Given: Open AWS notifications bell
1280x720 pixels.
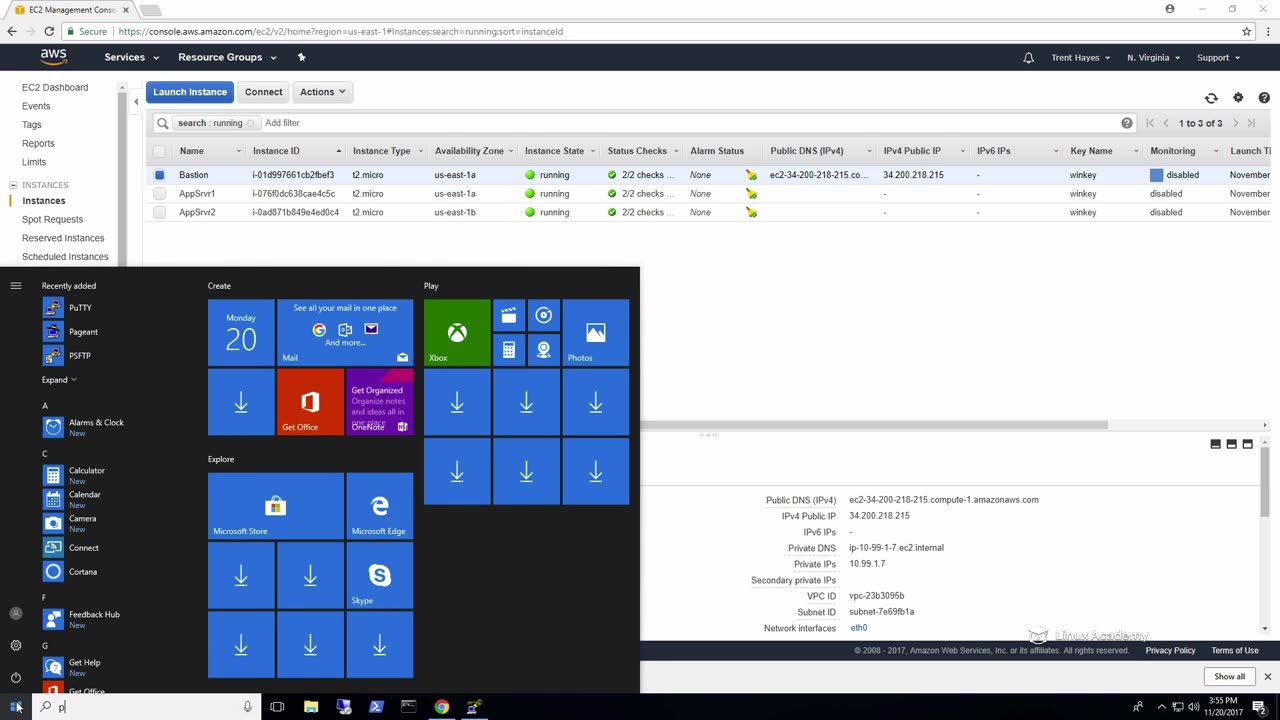Looking at the screenshot, I should (x=1028, y=58).
